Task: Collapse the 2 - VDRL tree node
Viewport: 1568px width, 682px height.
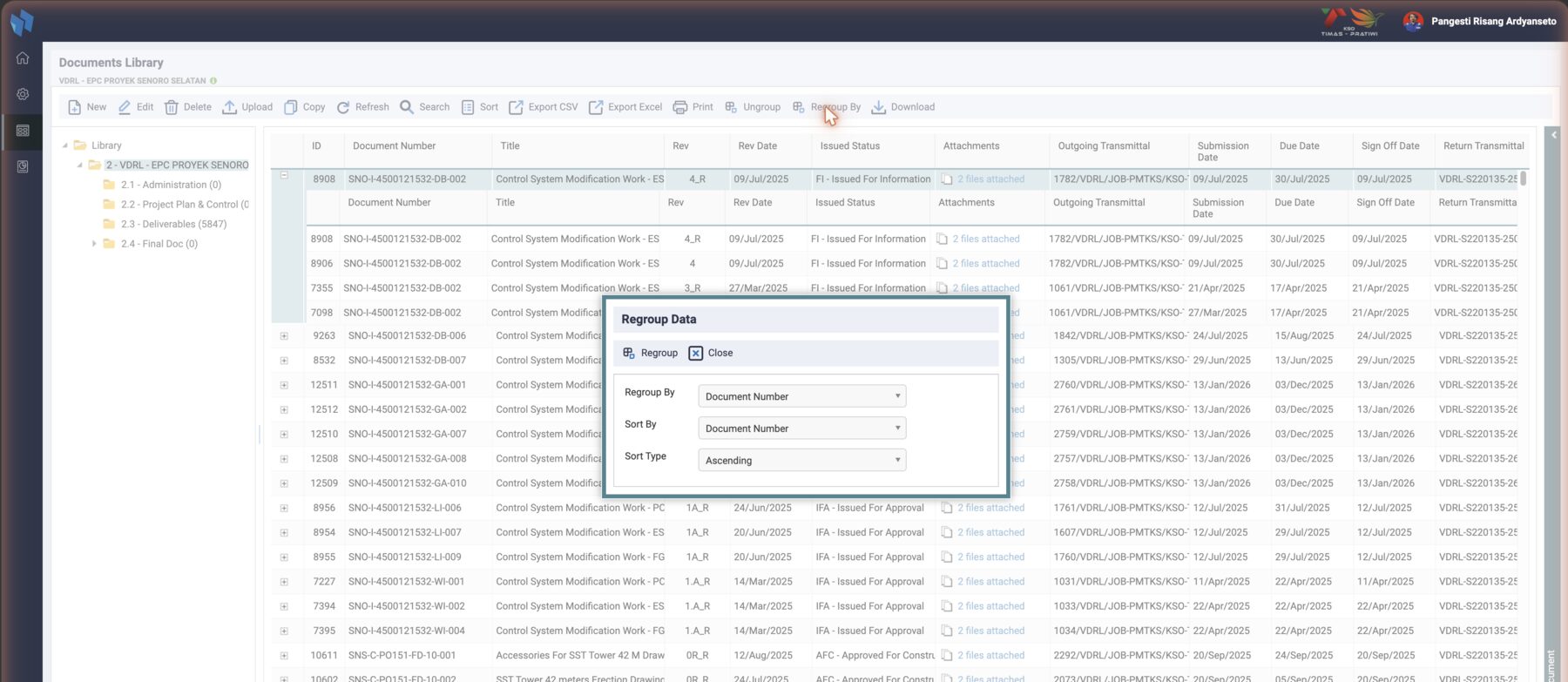Action: (x=80, y=165)
